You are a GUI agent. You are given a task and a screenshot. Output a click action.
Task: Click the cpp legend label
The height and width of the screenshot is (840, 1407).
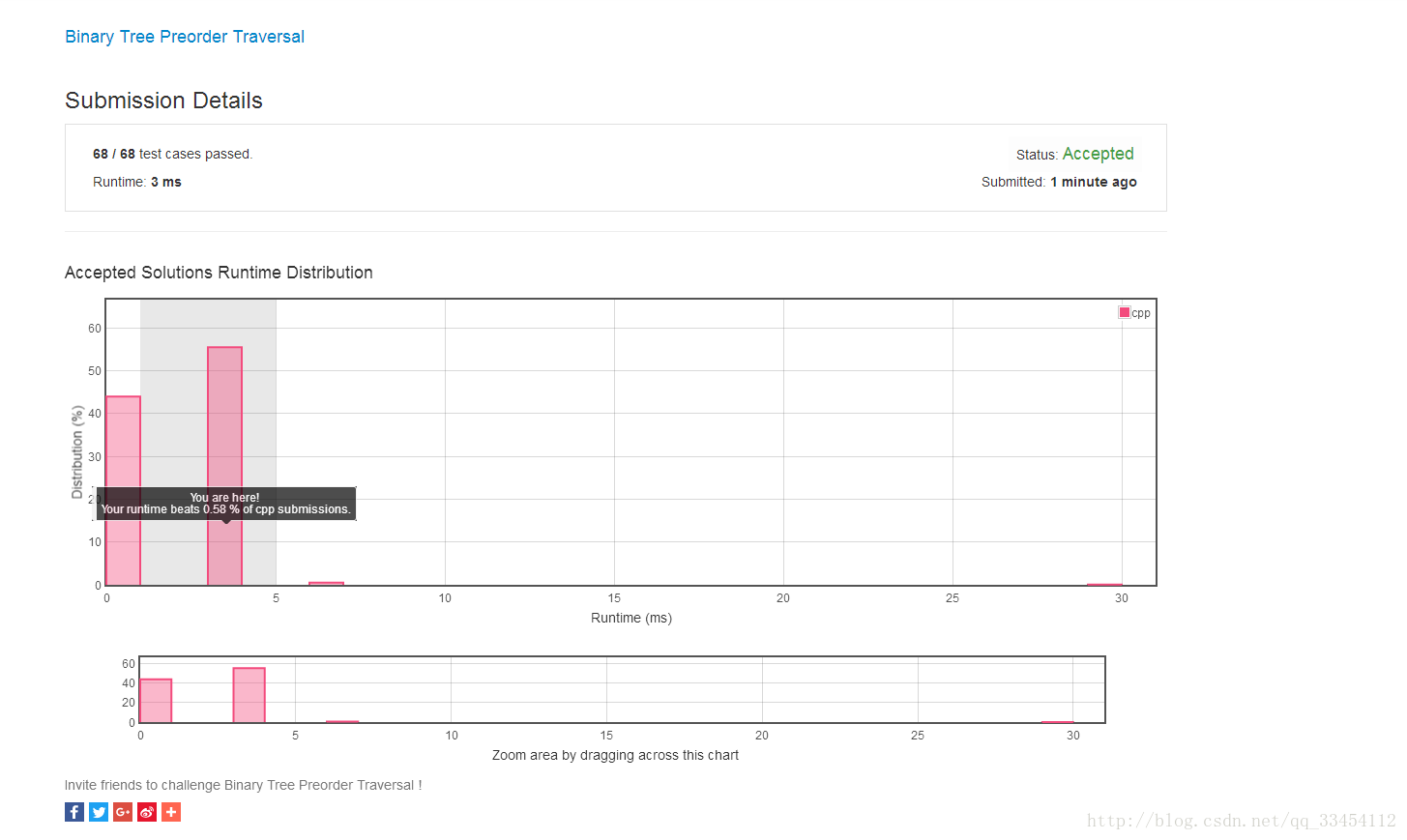(1141, 313)
